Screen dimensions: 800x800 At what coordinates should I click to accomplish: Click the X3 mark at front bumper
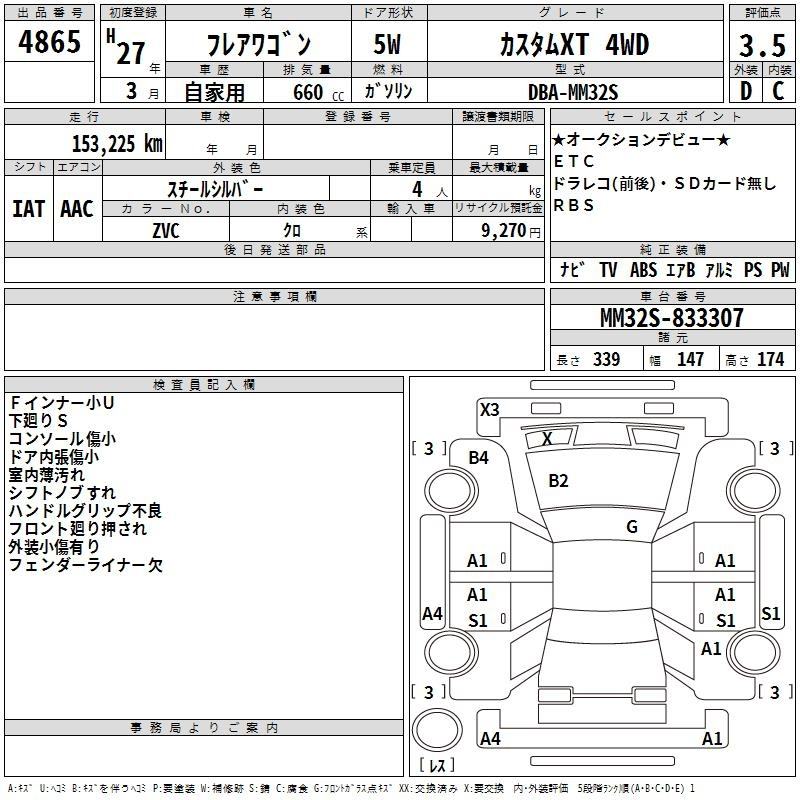coord(489,409)
